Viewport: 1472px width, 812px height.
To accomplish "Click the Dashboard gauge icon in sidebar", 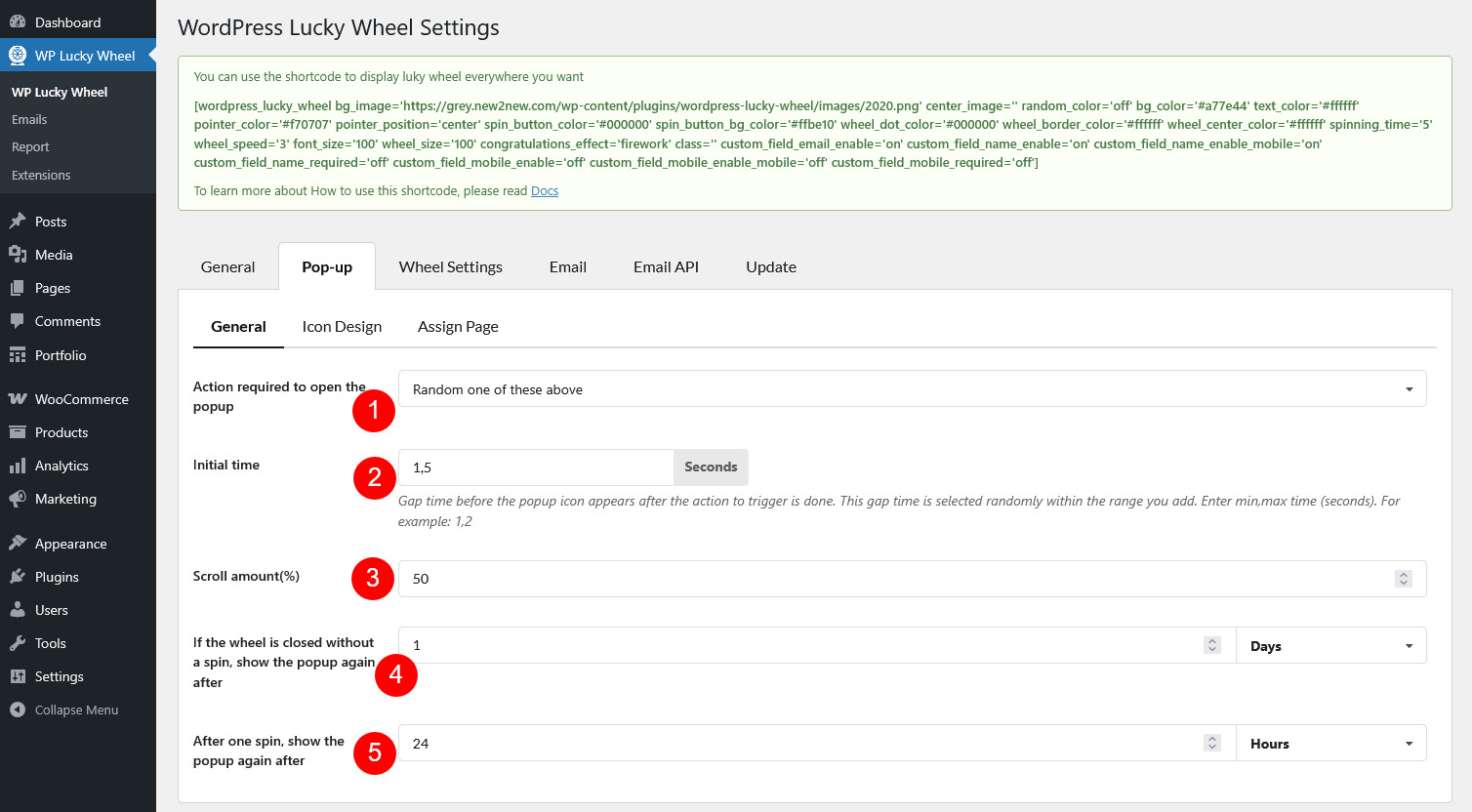I will pyautogui.click(x=18, y=22).
